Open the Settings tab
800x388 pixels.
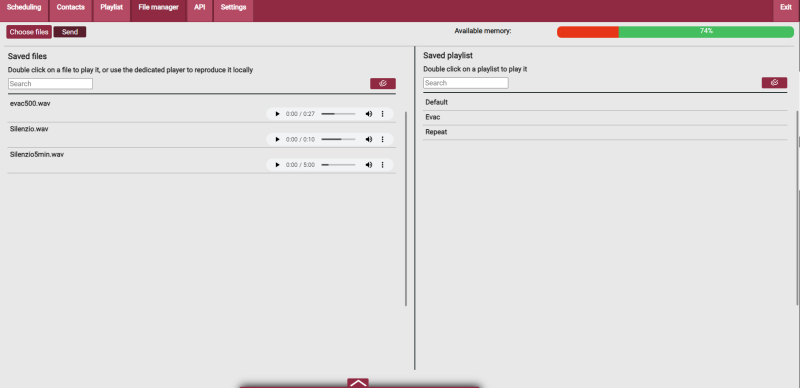pos(233,10)
